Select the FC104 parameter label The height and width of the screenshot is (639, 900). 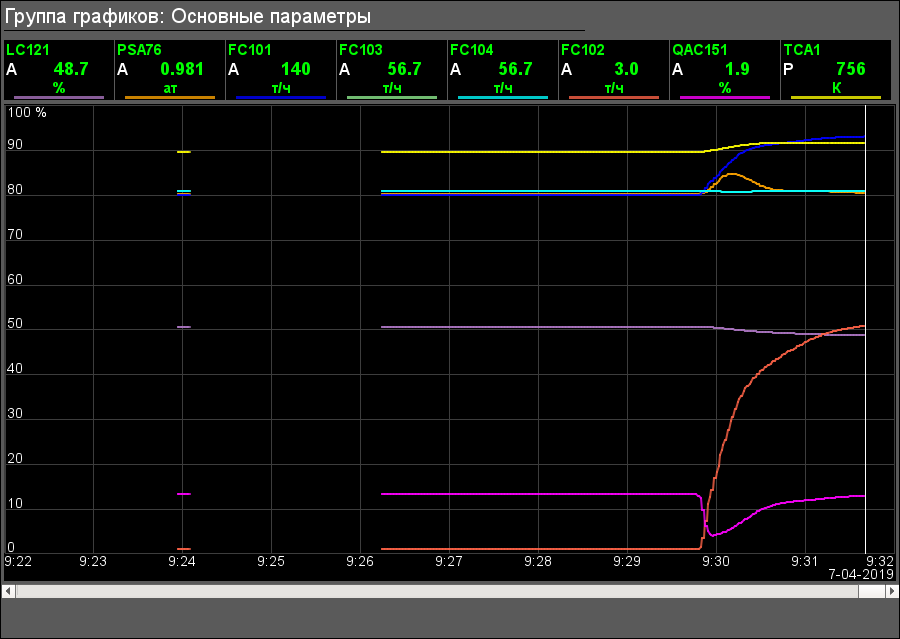click(x=472, y=50)
